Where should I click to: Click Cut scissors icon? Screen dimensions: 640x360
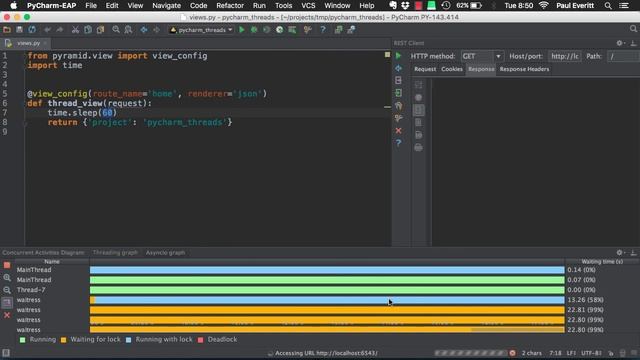[x=75, y=29]
